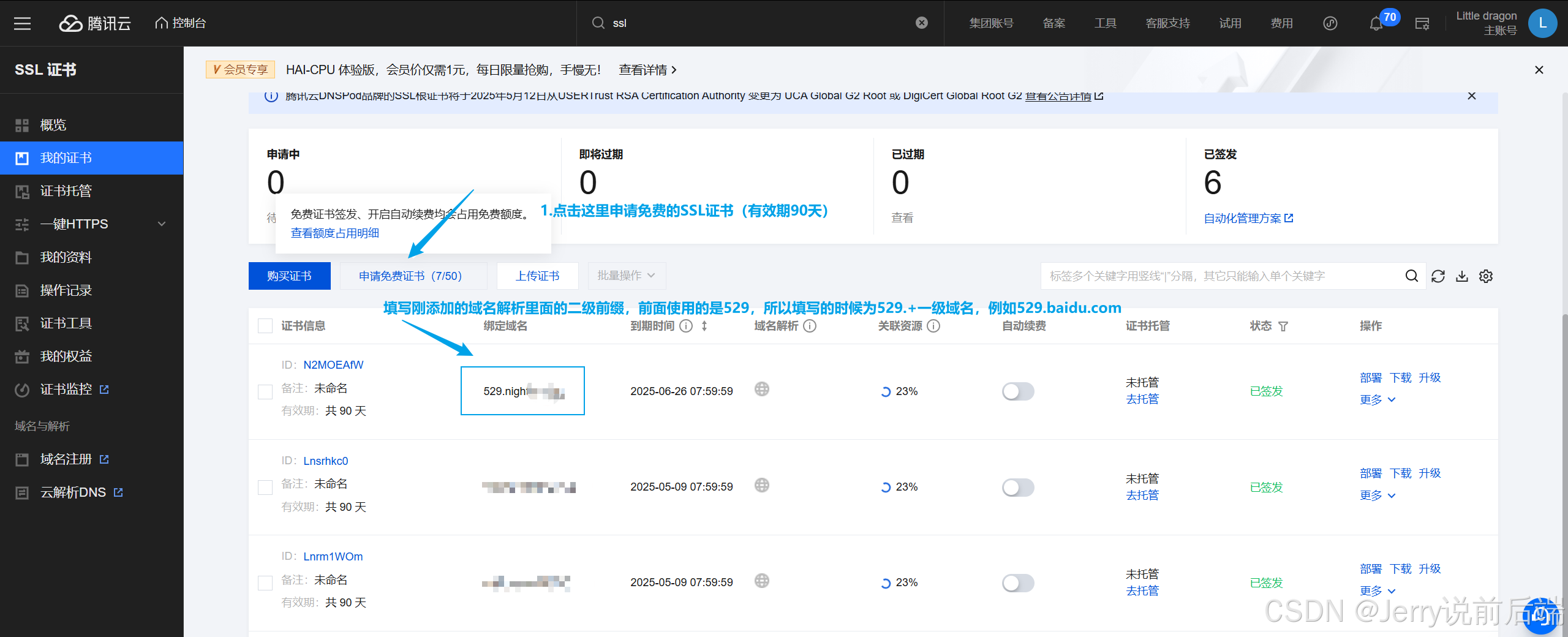
Task: Select the Lnsrhkc0 certificate checkbox
Action: pyautogui.click(x=265, y=488)
